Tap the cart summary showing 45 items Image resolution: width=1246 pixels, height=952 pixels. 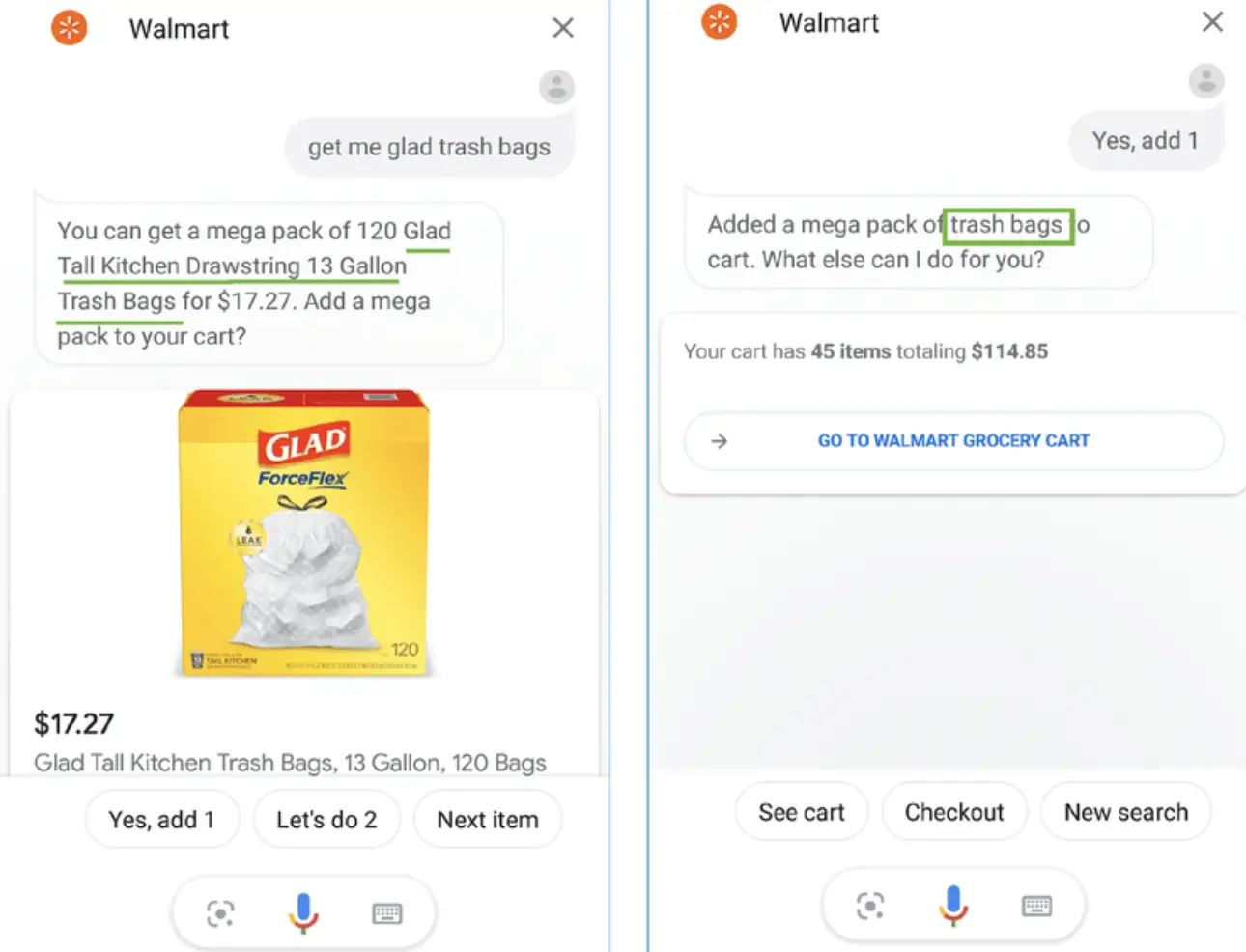coord(865,351)
